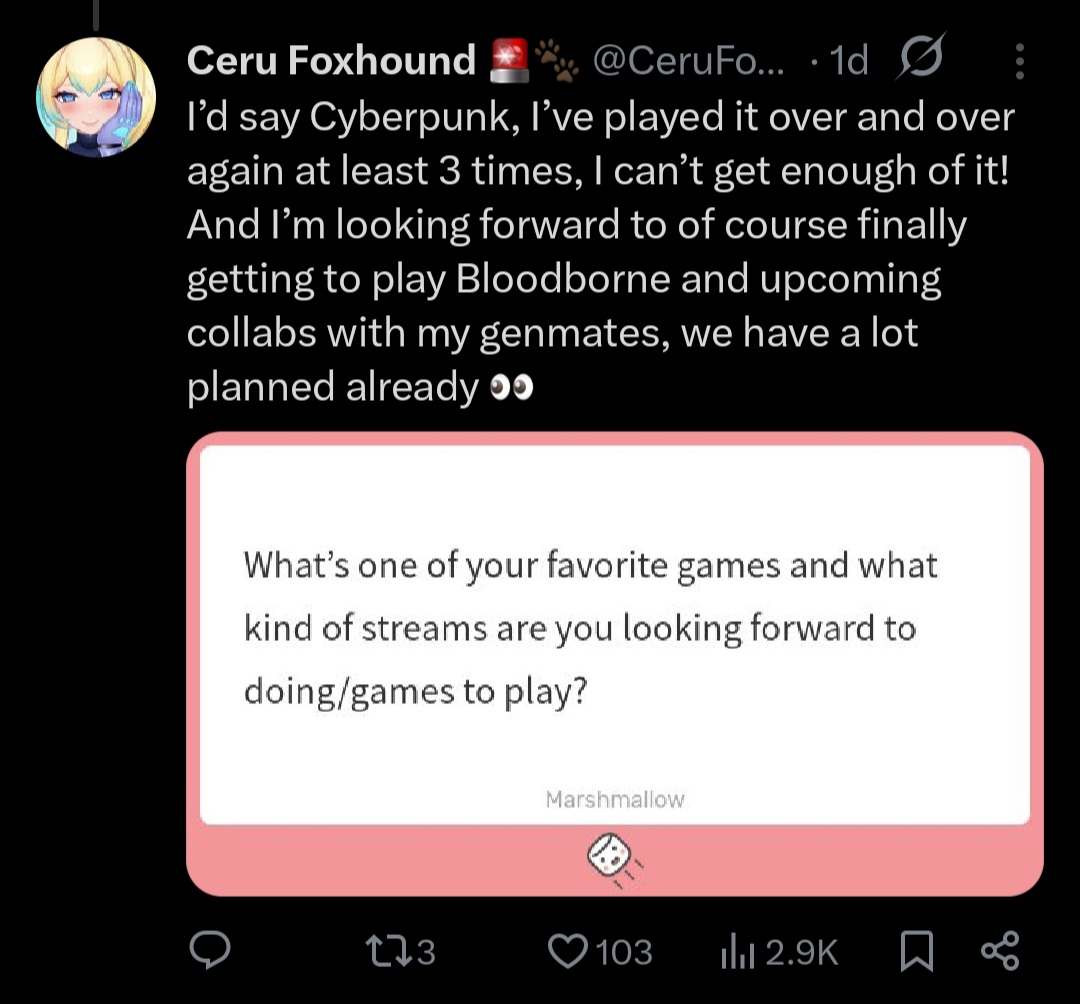This screenshot has height=1004, width=1080.
Task: Open the three-dot more options menu
Action: coord(1019,62)
